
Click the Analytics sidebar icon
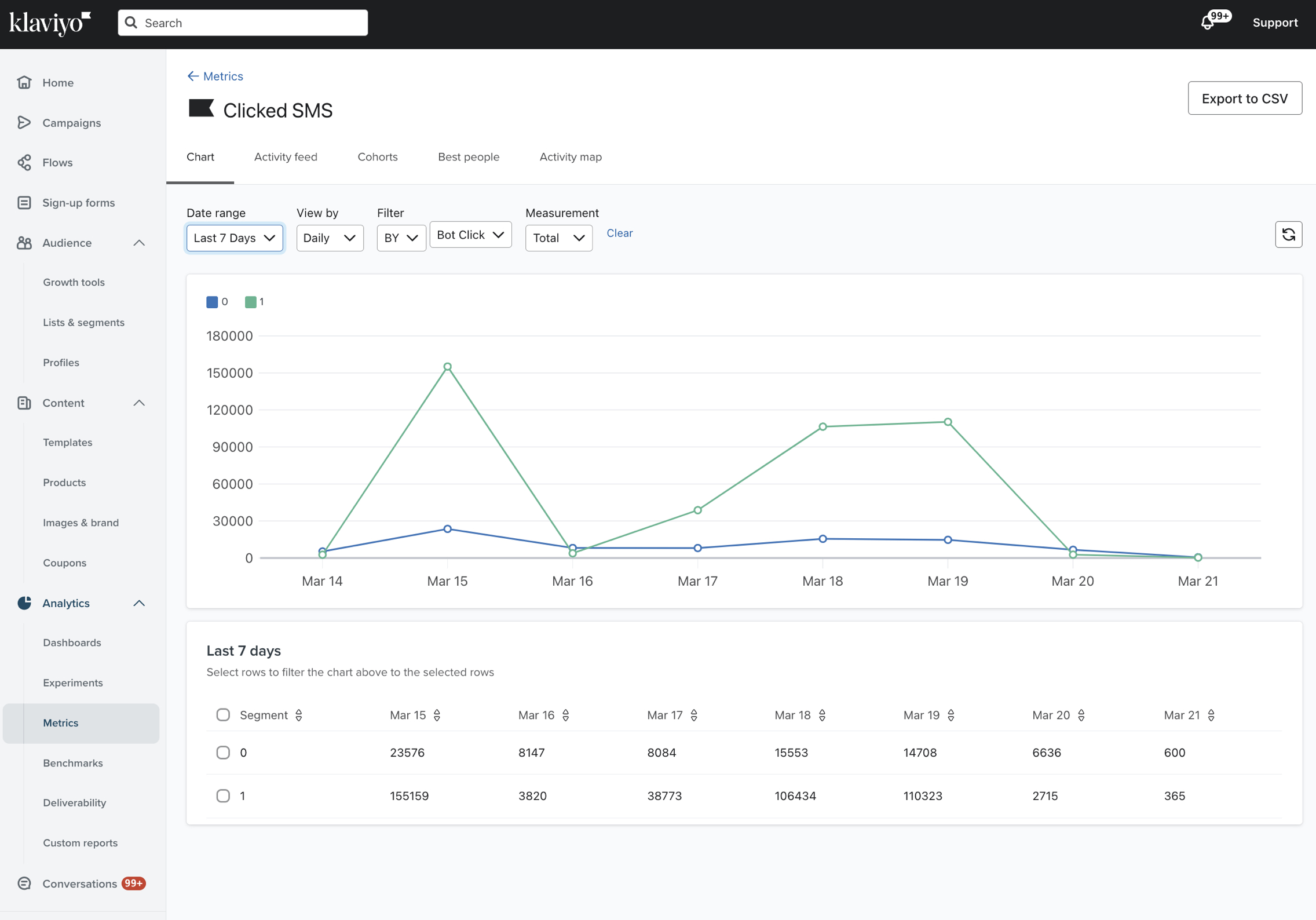coord(26,603)
